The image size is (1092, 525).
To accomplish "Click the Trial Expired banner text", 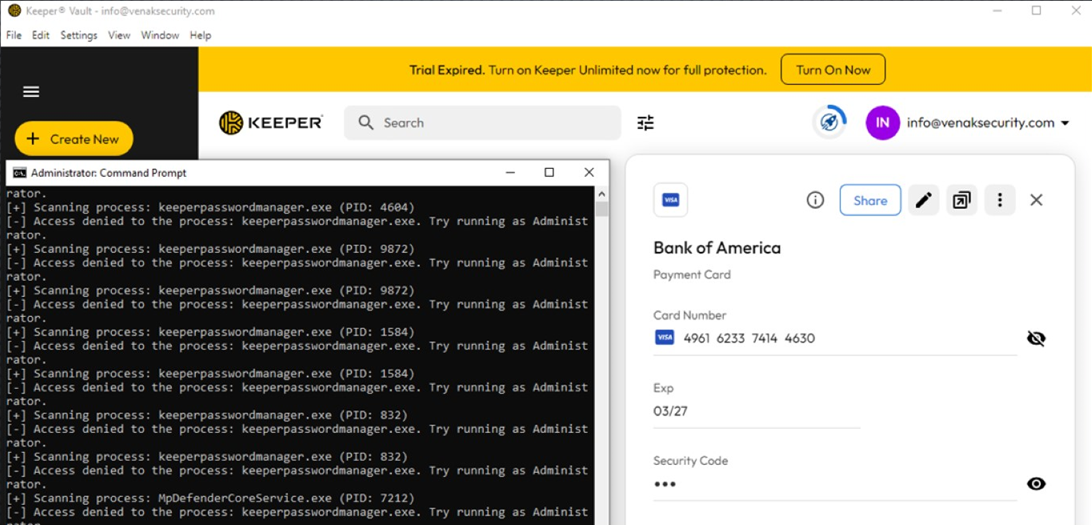I will tap(588, 70).
